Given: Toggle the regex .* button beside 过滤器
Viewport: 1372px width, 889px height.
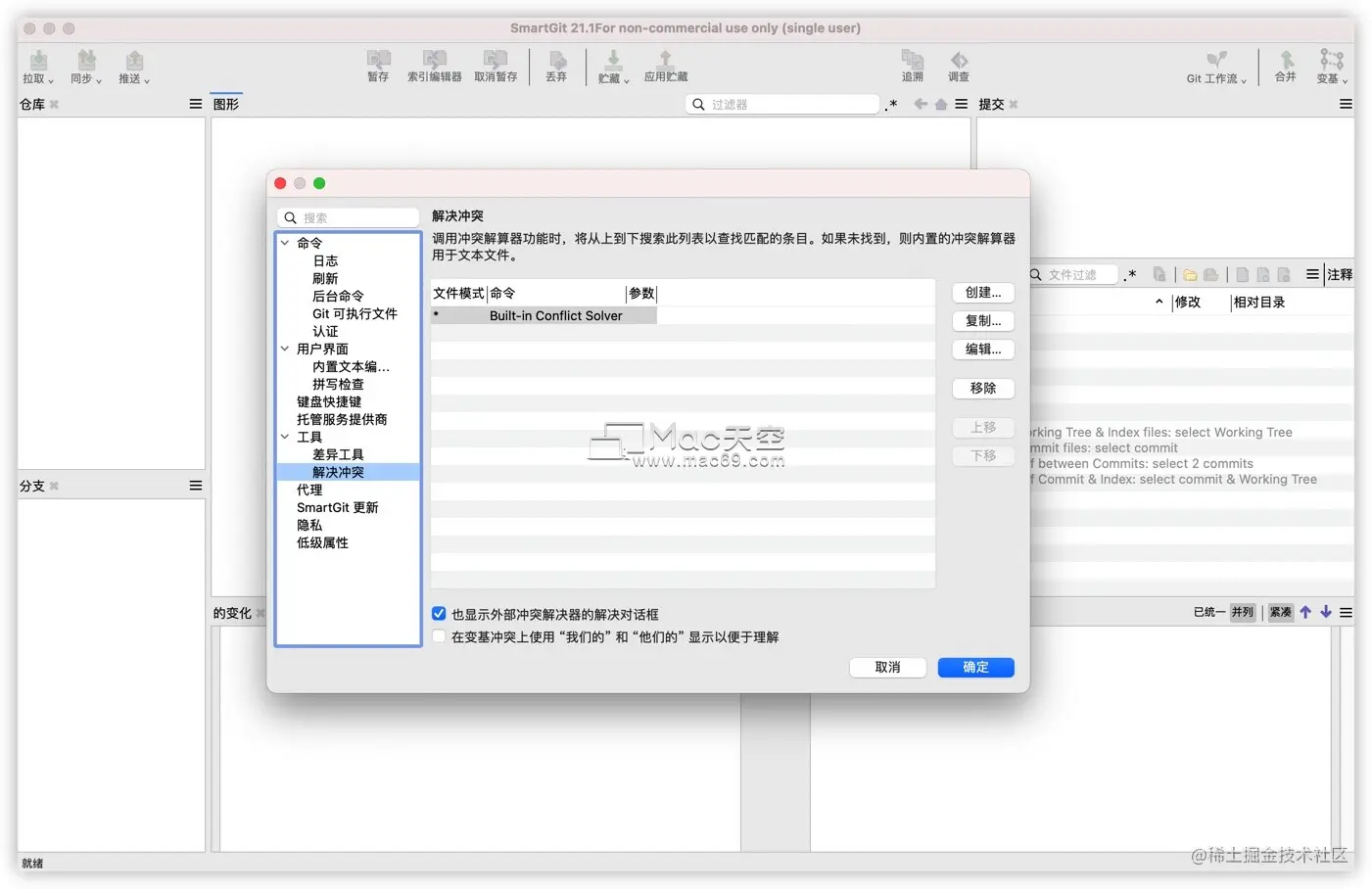Looking at the screenshot, I should pyautogui.click(x=891, y=105).
